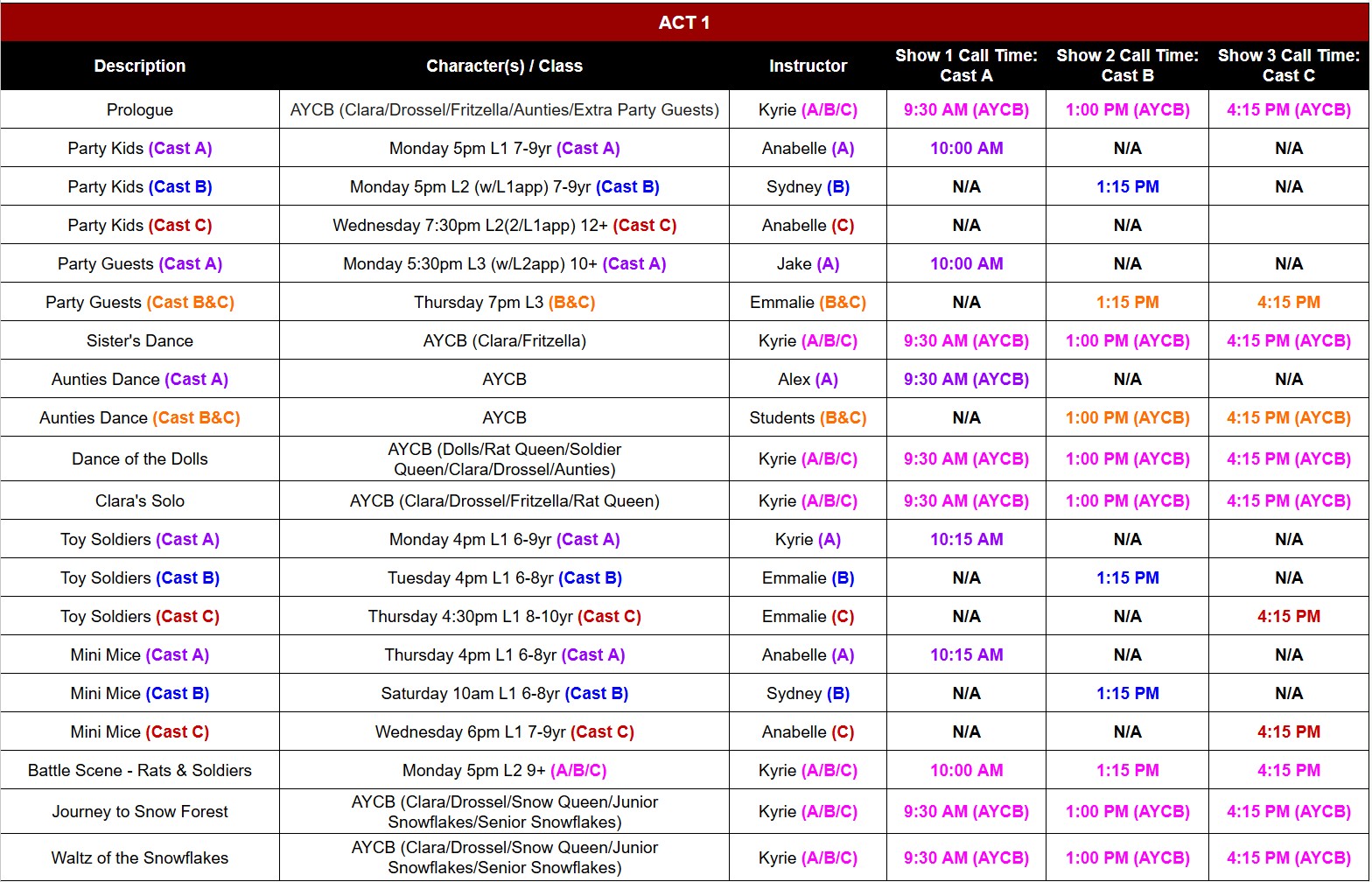Click the Battle Scene - Rats & Soldiers cell
1372x882 pixels.
(x=140, y=770)
